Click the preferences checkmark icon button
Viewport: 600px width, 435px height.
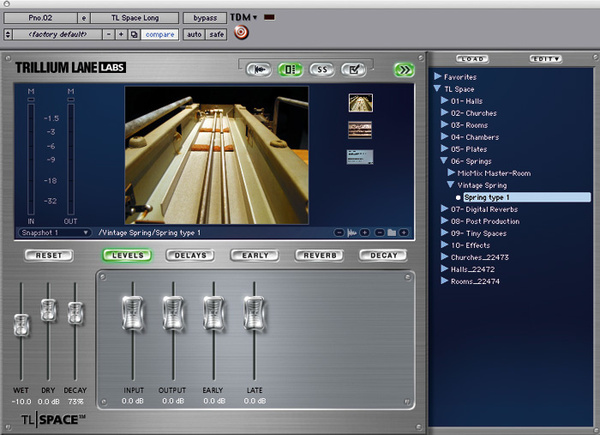pyautogui.click(x=354, y=70)
